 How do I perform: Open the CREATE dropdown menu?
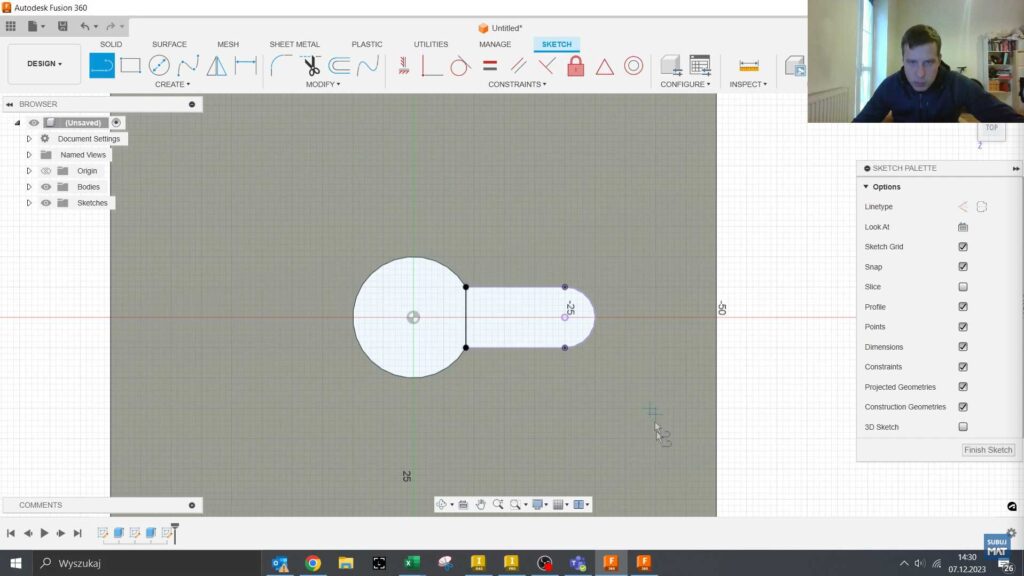pyautogui.click(x=170, y=84)
